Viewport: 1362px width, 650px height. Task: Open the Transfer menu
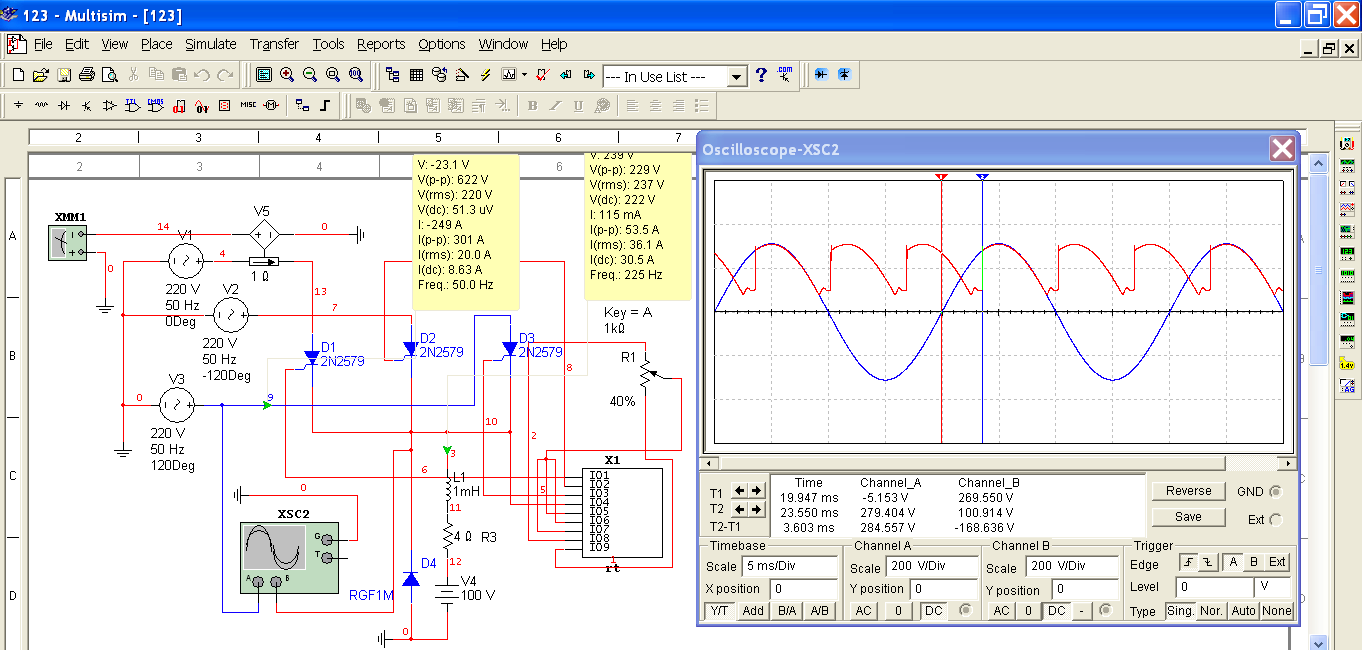click(274, 44)
